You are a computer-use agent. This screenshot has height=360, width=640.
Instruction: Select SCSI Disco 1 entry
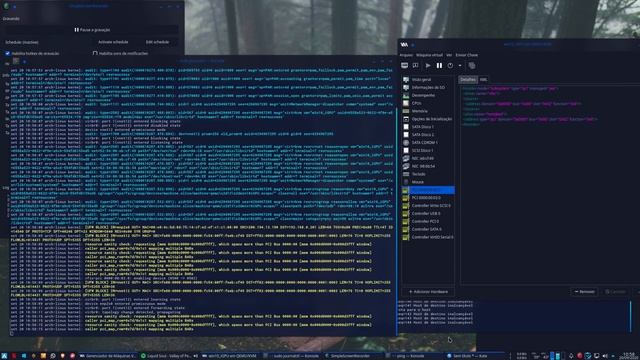[428, 150]
